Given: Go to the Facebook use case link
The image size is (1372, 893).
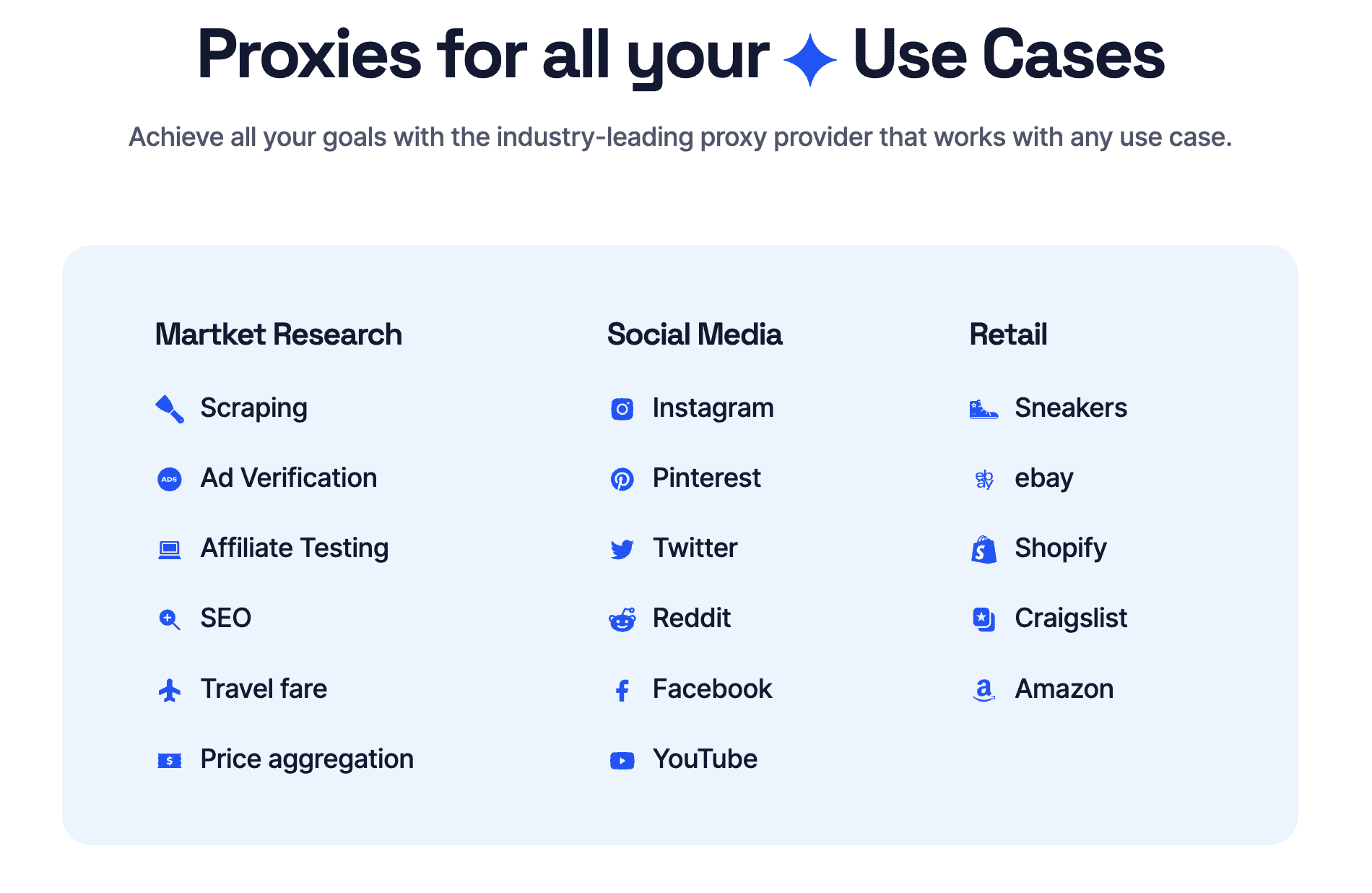Looking at the screenshot, I should pyautogui.click(x=712, y=689).
